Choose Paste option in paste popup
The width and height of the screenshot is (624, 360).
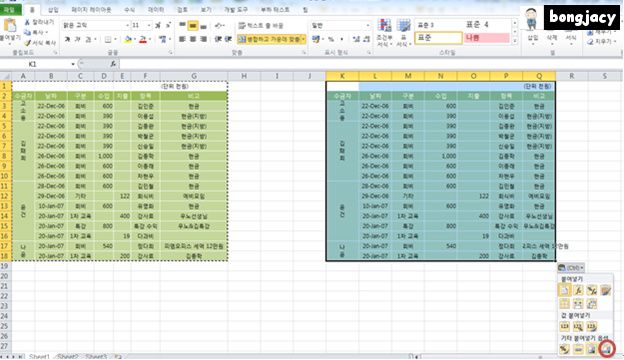pyautogui.click(x=564, y=290)
